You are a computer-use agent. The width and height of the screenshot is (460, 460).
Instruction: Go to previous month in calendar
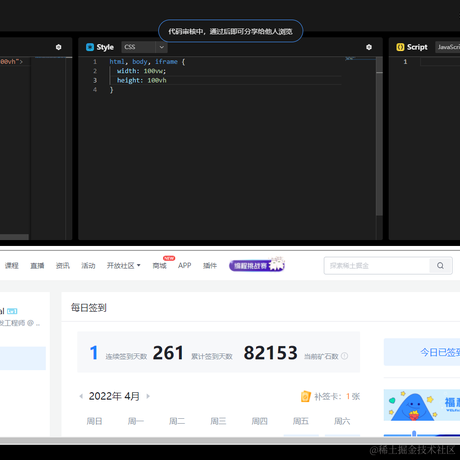pos(81,396)
